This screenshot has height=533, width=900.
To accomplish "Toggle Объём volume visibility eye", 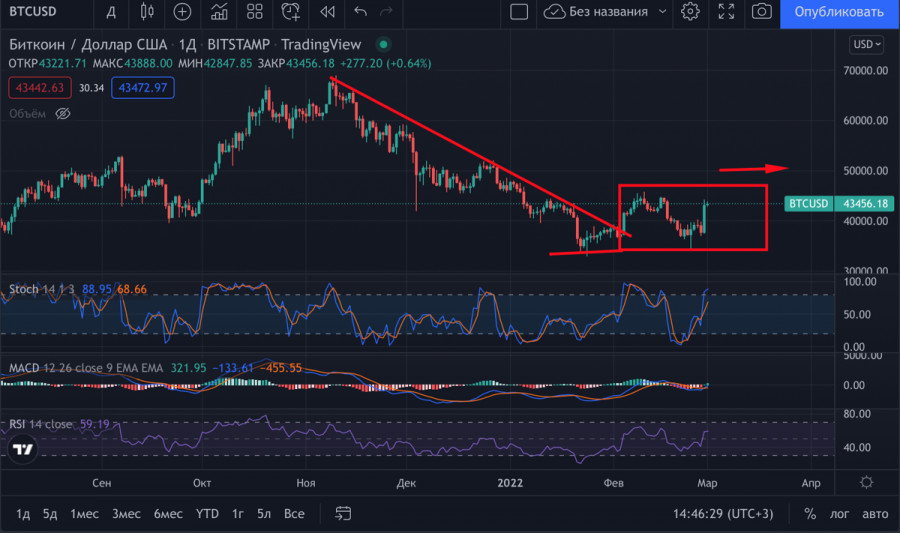I will [63, 114].
